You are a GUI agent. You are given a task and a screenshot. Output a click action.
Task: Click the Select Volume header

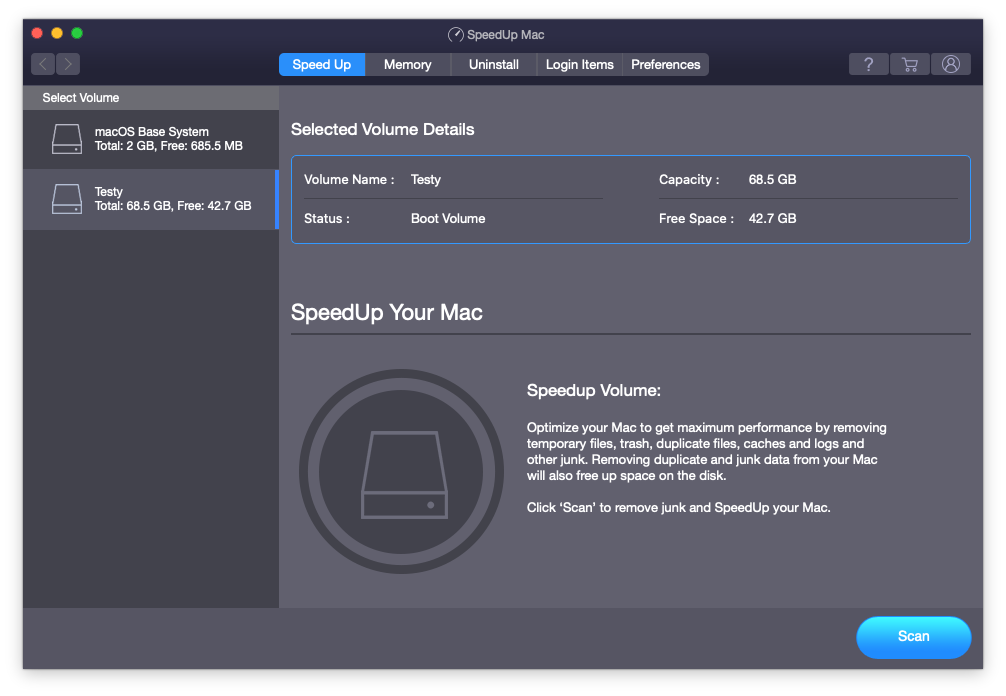click(81, 98)
